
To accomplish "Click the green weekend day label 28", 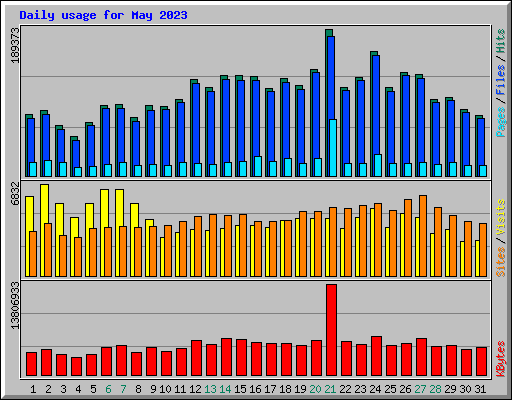I will [435, 389].
